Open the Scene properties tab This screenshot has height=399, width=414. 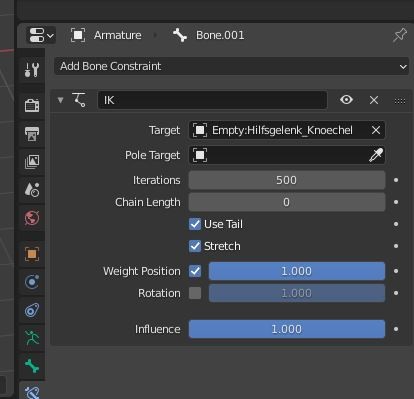[x=32, y=190]
